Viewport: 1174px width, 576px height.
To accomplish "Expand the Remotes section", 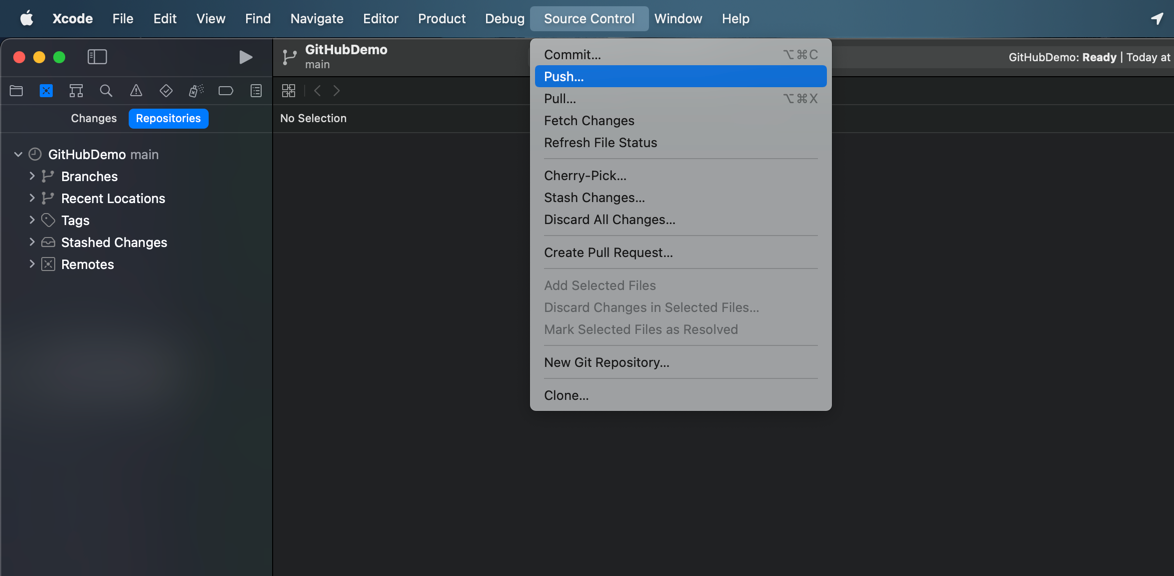I will [x=32, y=264].
